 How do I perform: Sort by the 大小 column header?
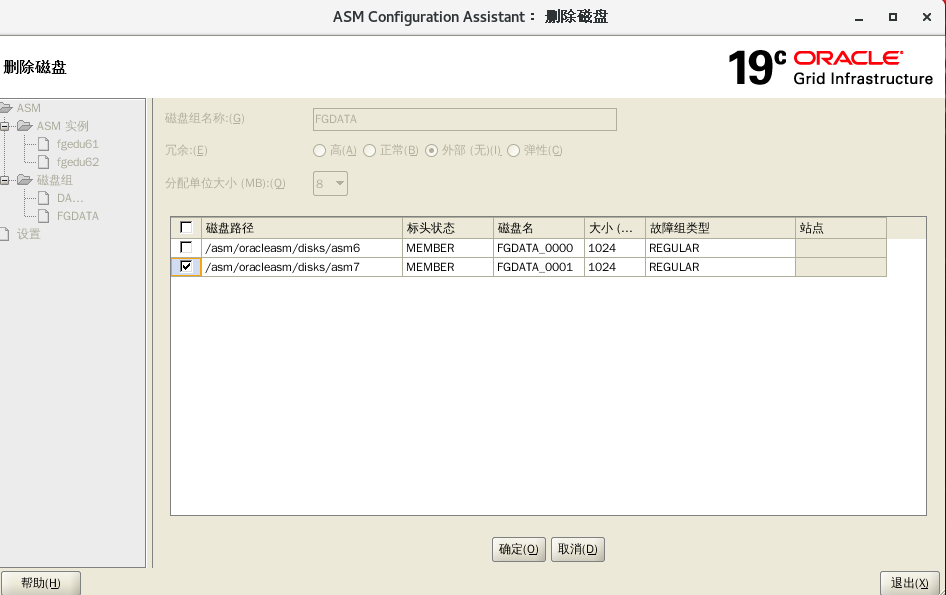(615, 228)
